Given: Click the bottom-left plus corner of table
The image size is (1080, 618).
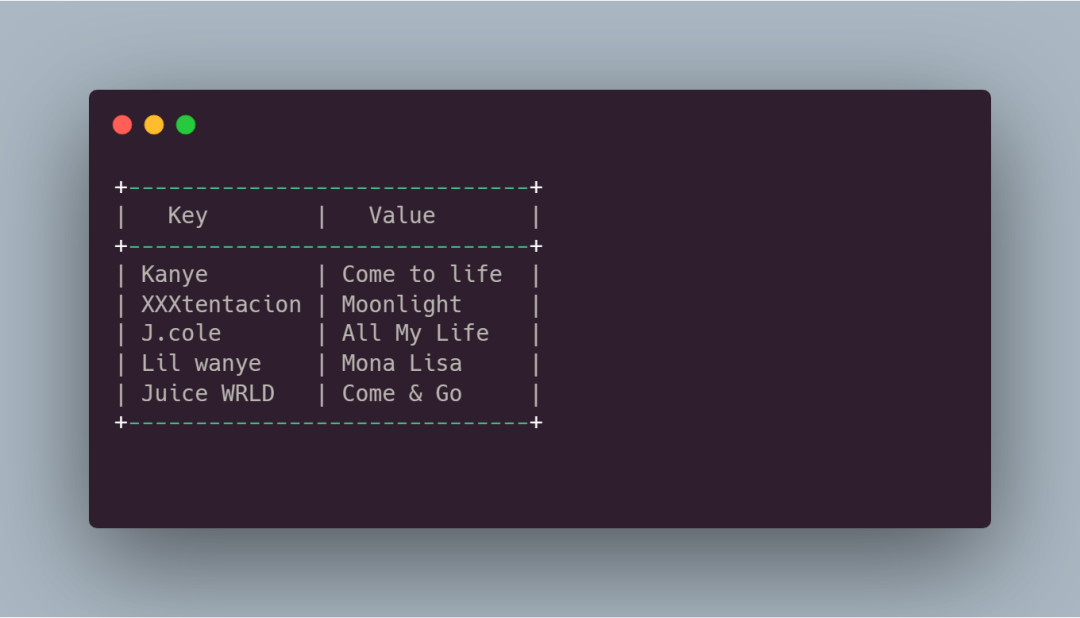Looking at the screenshot, I should click(x=121, y=422).
